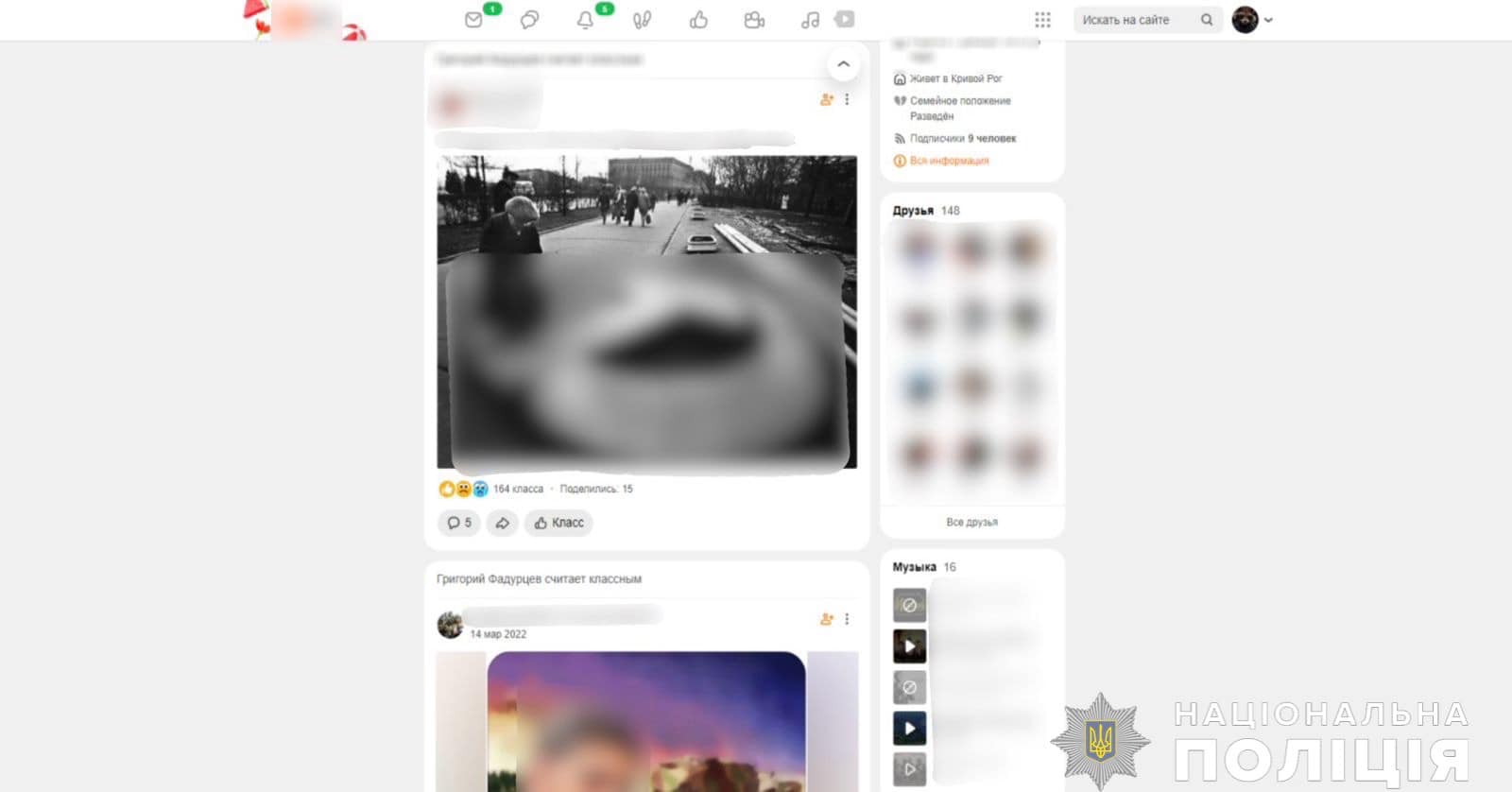
Task: Click the reaction emojis on first post
Action: click(463, 489)
